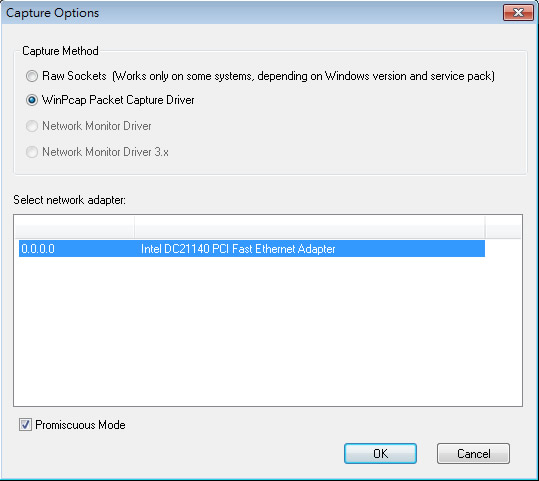This screenshot has width=539, height=481.
Task: Click the WinPcap Packet Capture Driver label
Action: click(118, 100)
